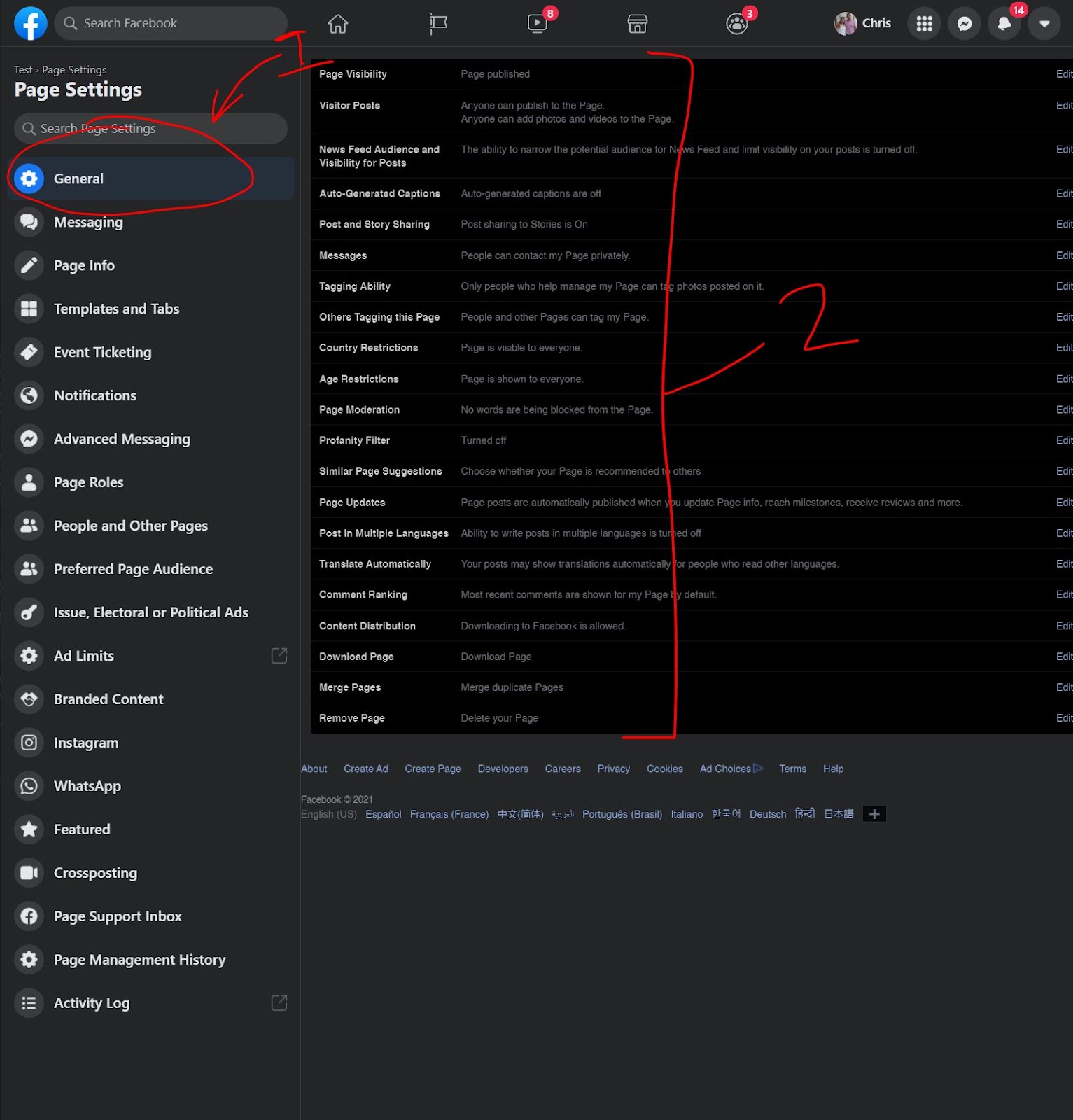1073x1120 pixels.
Task: Open People and Other Pages icon
Action: (x=29, y=526)
